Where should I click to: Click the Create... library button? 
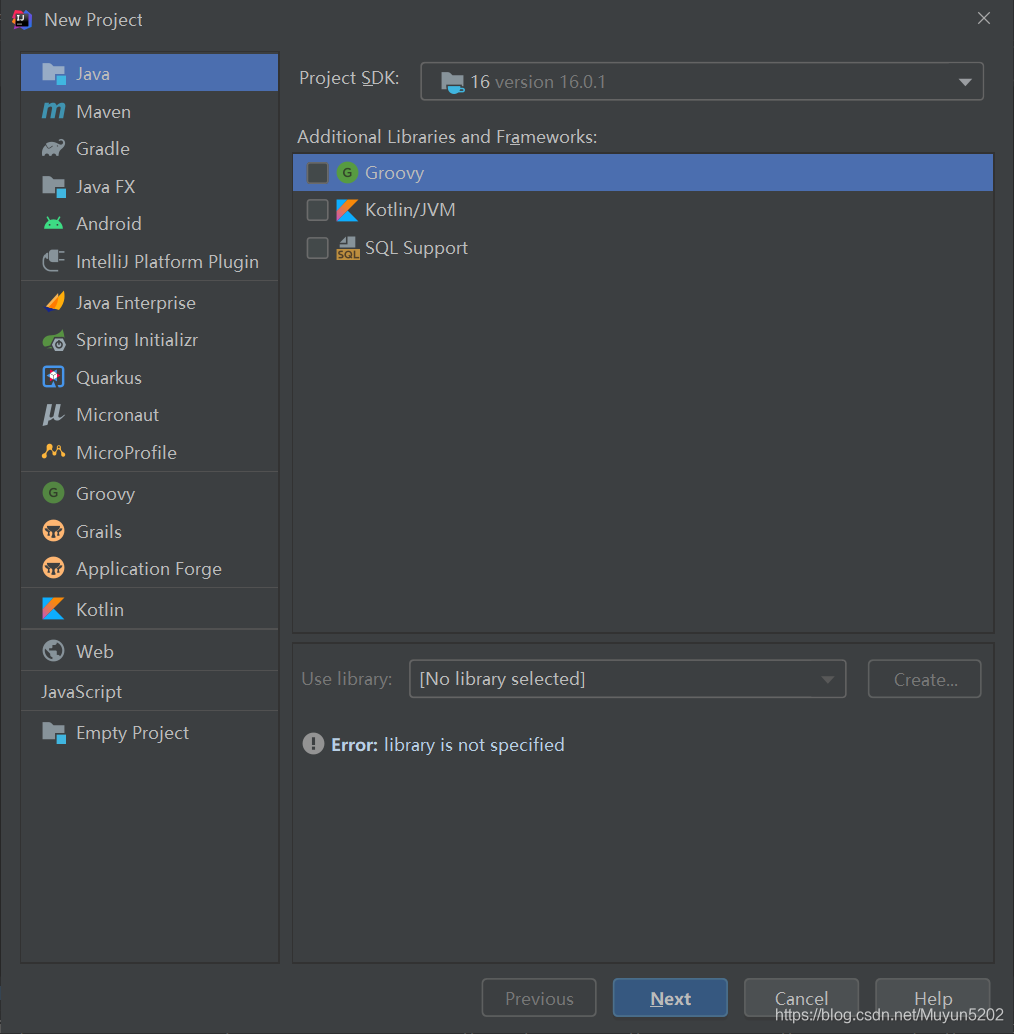coord(924,679)
